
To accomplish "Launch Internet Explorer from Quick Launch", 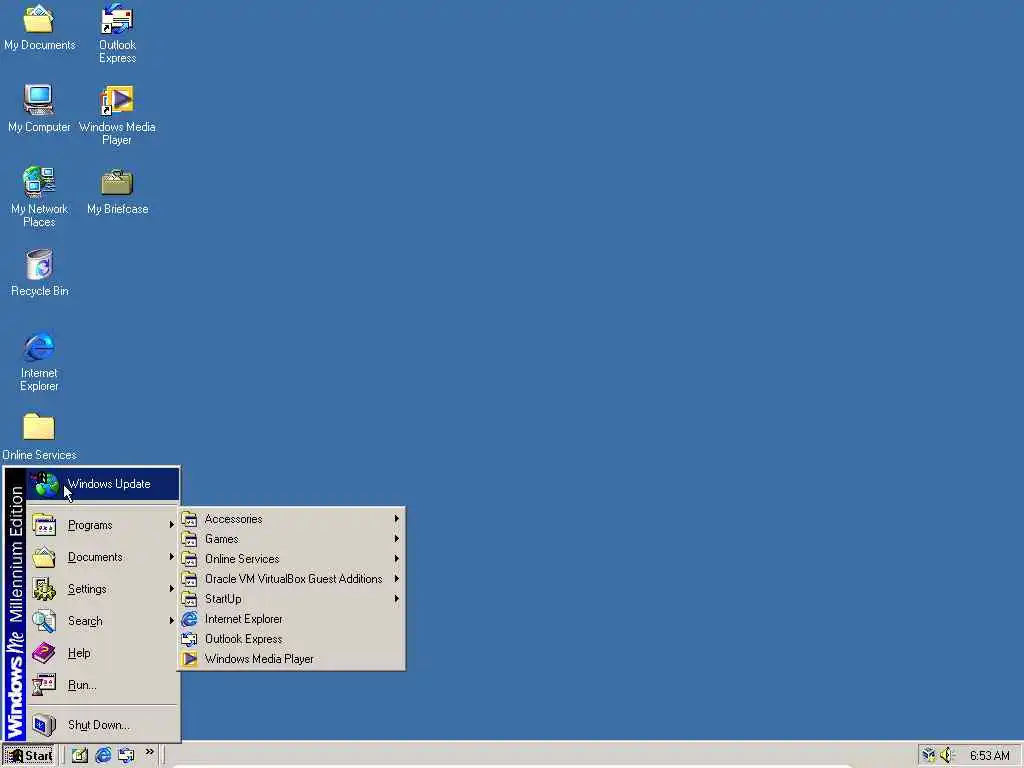I will click(x=103, y=756).
